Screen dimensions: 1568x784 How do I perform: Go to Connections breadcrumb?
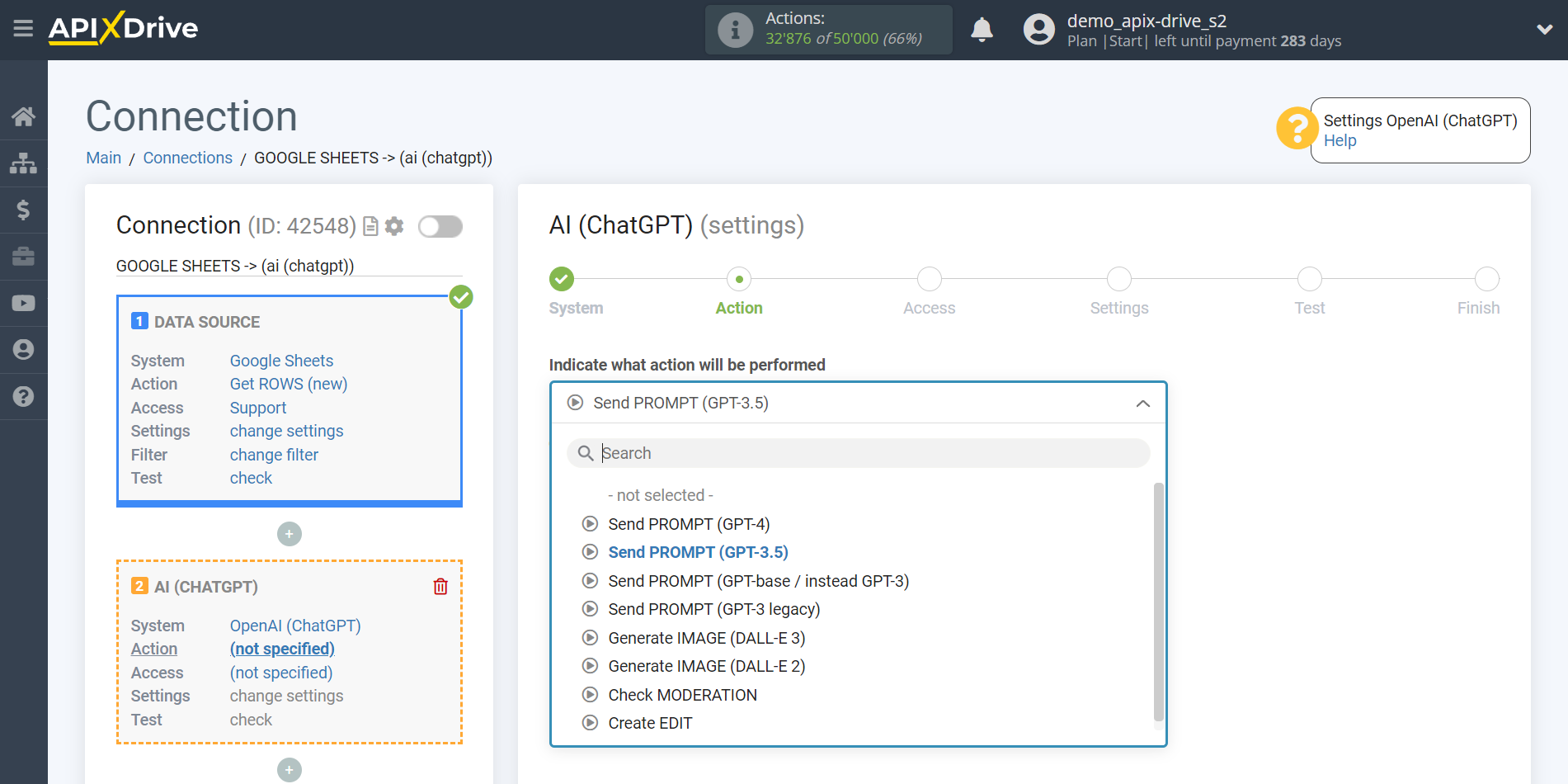point(187,158)
